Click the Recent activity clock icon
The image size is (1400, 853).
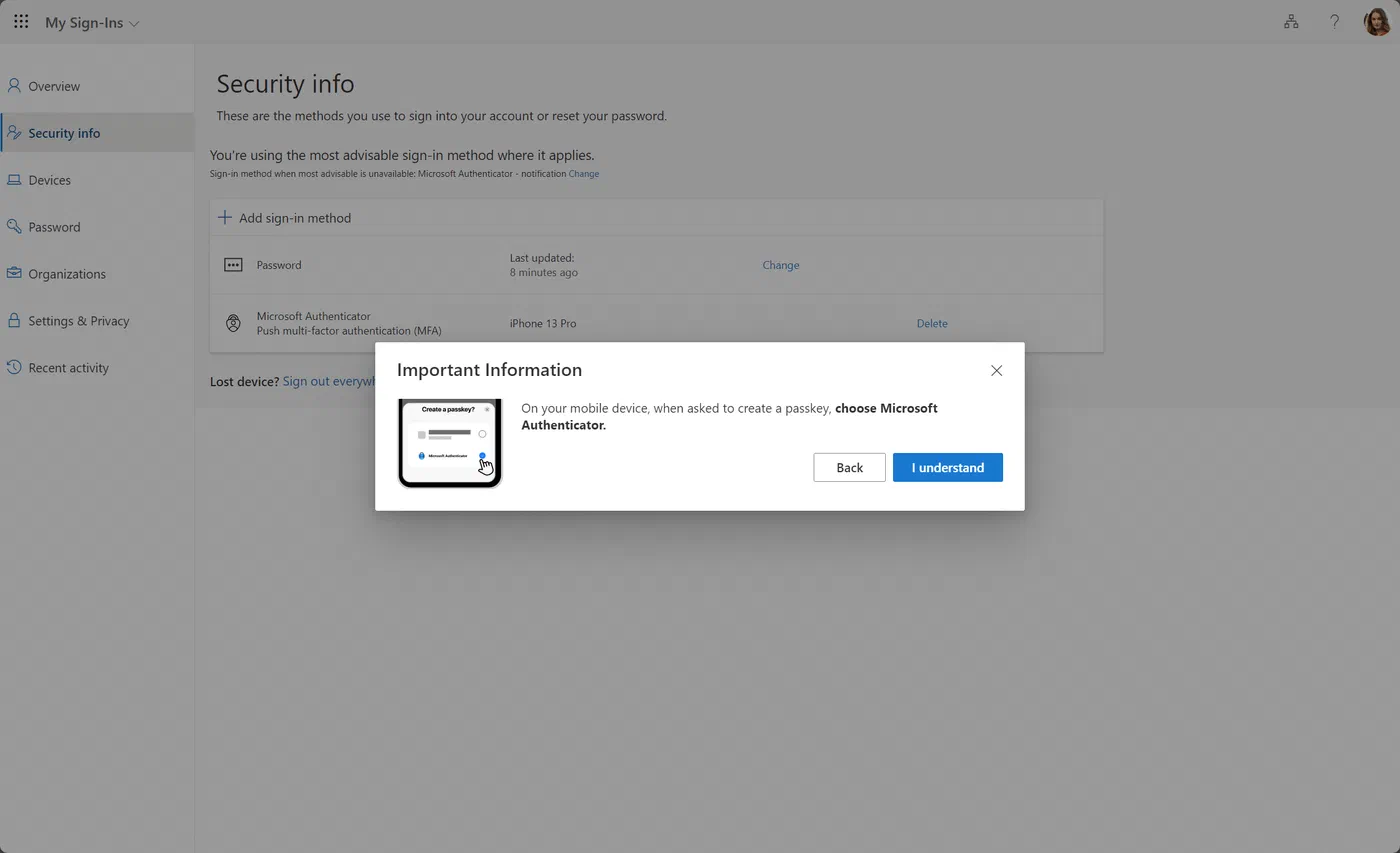(x=14, y=367)
